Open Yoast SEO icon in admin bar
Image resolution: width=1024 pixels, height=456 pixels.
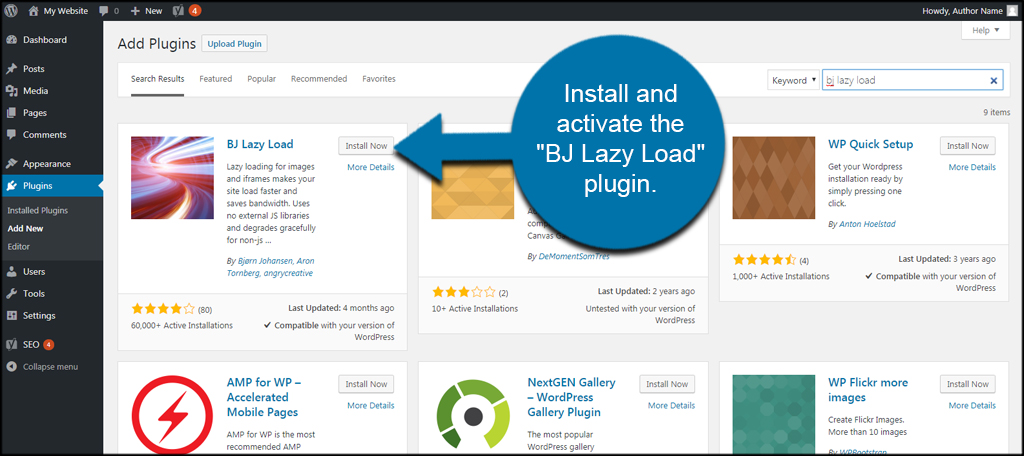coord(177,11)
